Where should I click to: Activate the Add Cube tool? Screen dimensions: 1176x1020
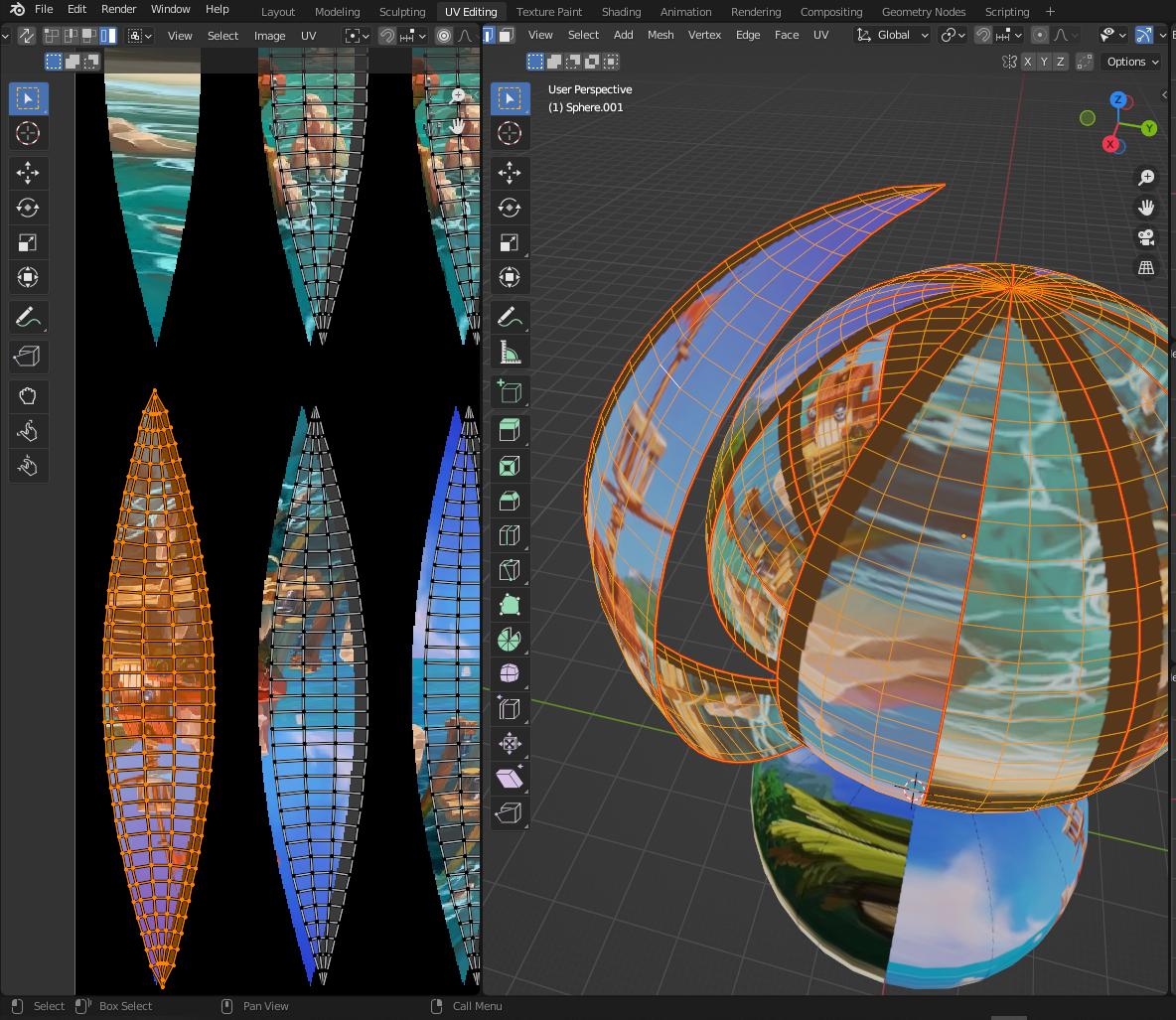[510, 390]
